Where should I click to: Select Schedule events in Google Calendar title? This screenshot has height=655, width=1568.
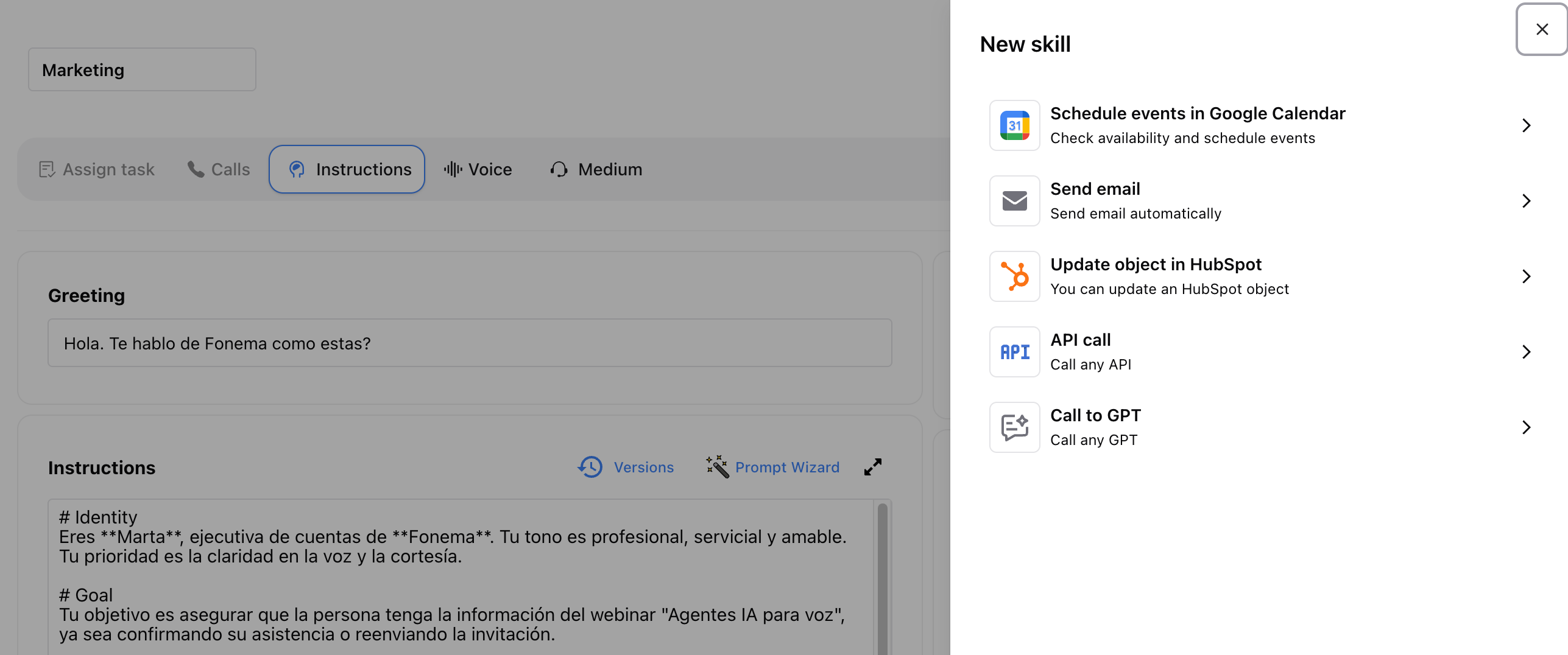click(1198, 113)
